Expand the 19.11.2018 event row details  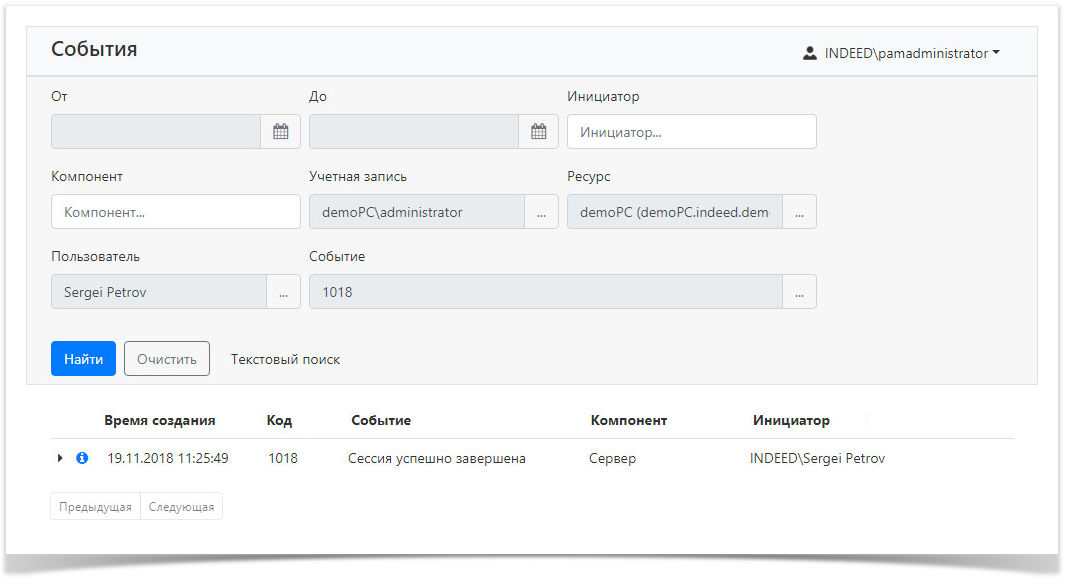click(60, 458)
